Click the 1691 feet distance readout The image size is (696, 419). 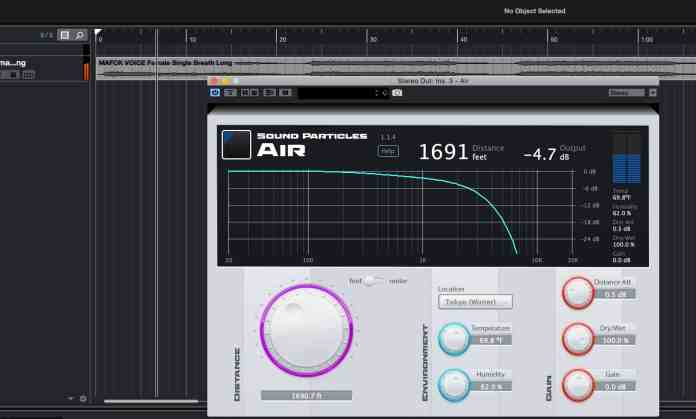[x=461, y=152]
